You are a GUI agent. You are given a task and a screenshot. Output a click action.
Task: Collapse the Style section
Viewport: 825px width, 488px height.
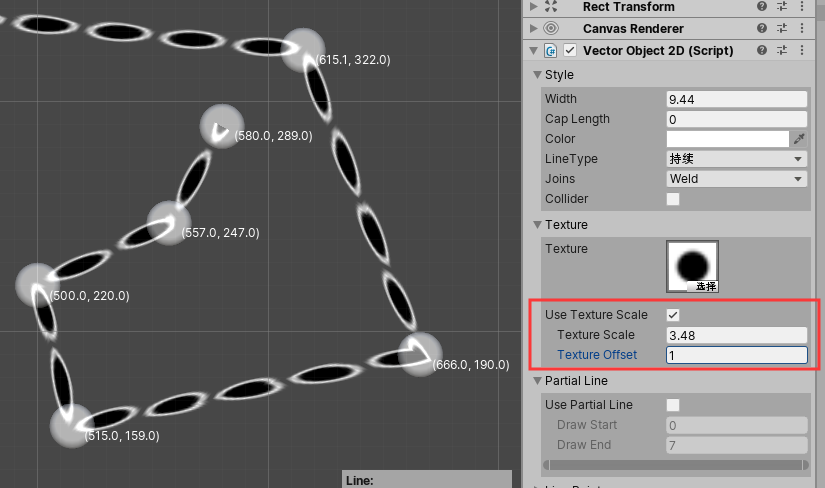(537, 75)
